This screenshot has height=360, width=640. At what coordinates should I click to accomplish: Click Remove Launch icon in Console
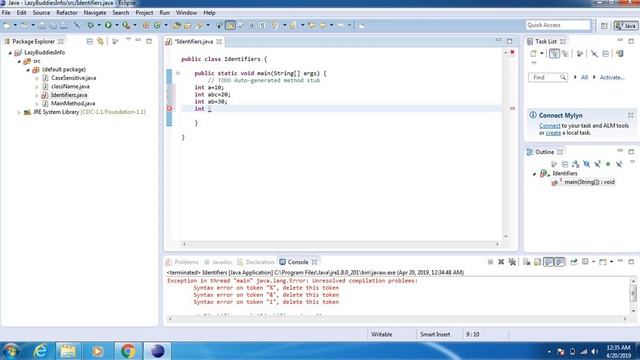click(x=501, y=262)
